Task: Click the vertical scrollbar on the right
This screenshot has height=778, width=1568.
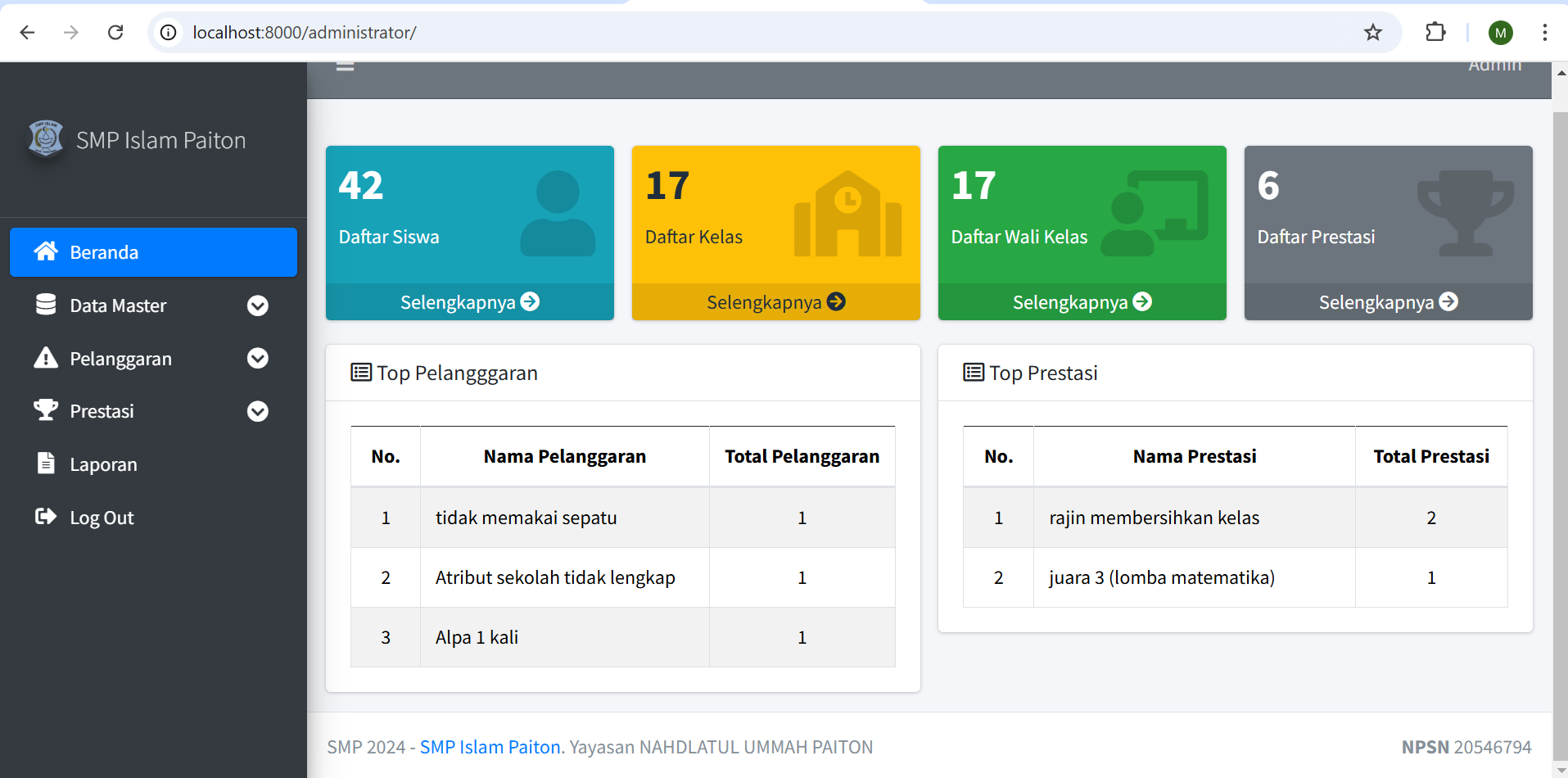Action: (1557, 409)
